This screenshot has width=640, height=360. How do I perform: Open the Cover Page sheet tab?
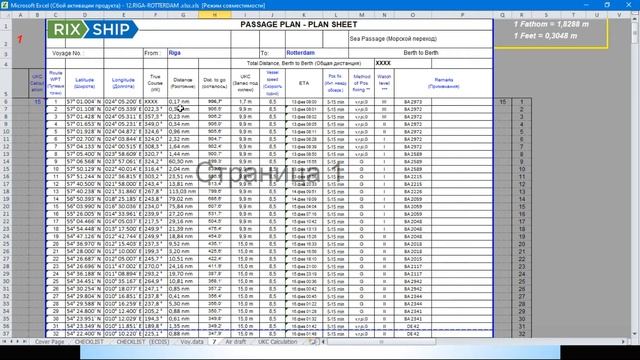pyautogui.click(x=49, y=342)
